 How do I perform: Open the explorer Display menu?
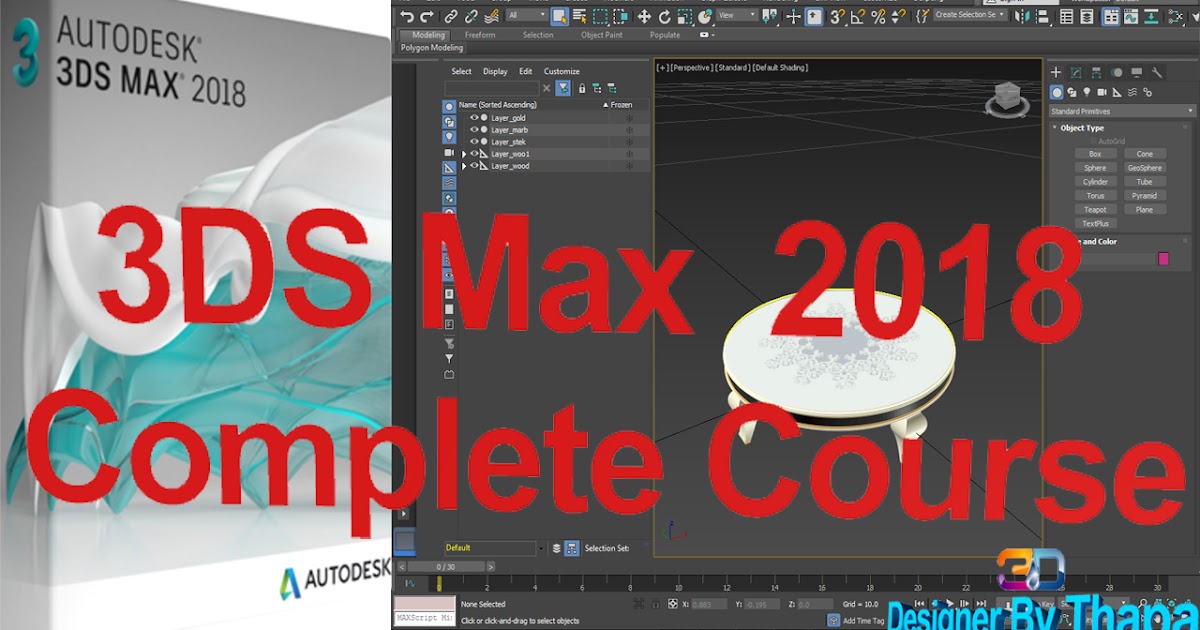coord(495,71)
